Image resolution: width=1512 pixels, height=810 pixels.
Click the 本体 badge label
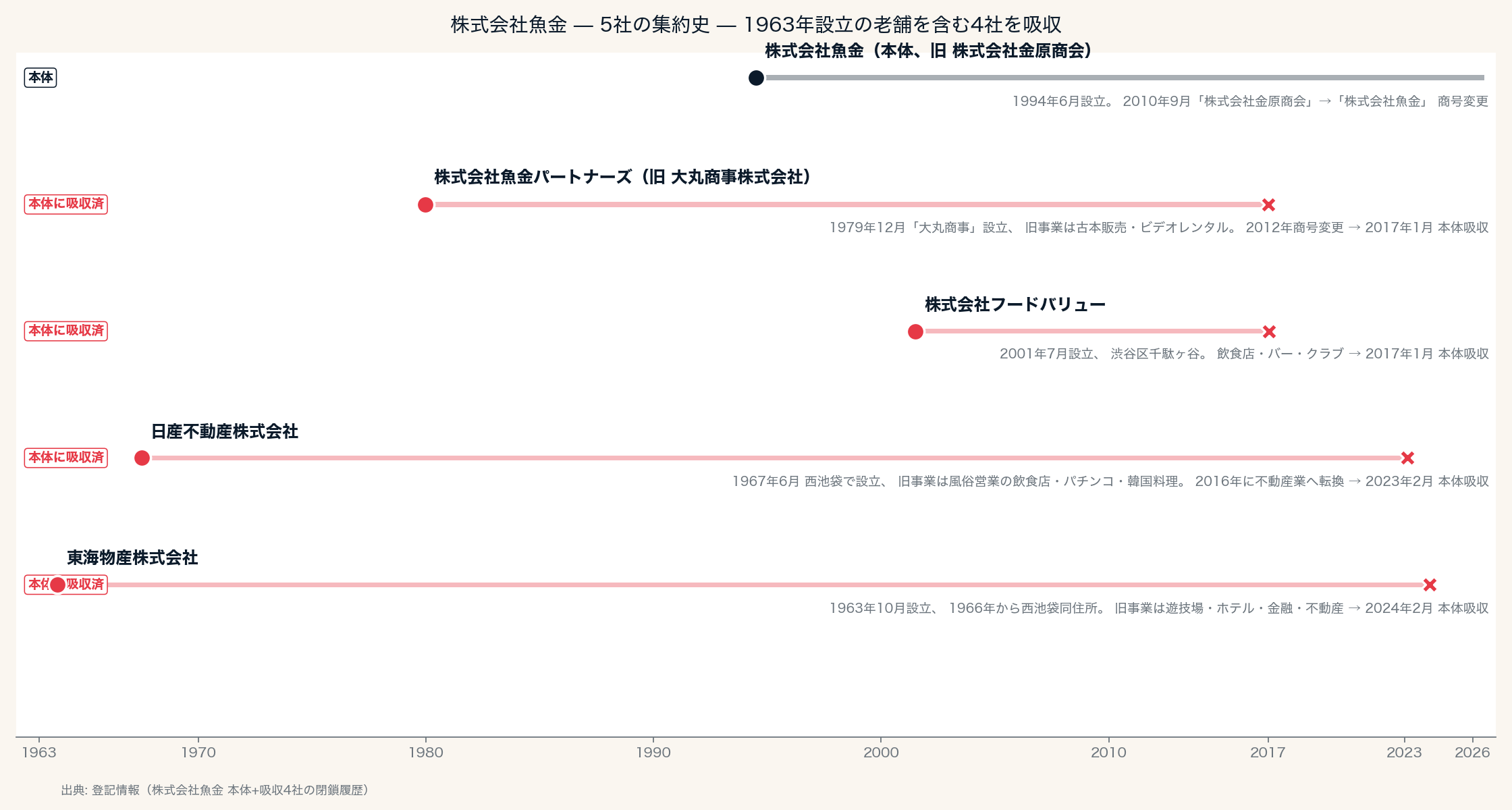point(40,78)
